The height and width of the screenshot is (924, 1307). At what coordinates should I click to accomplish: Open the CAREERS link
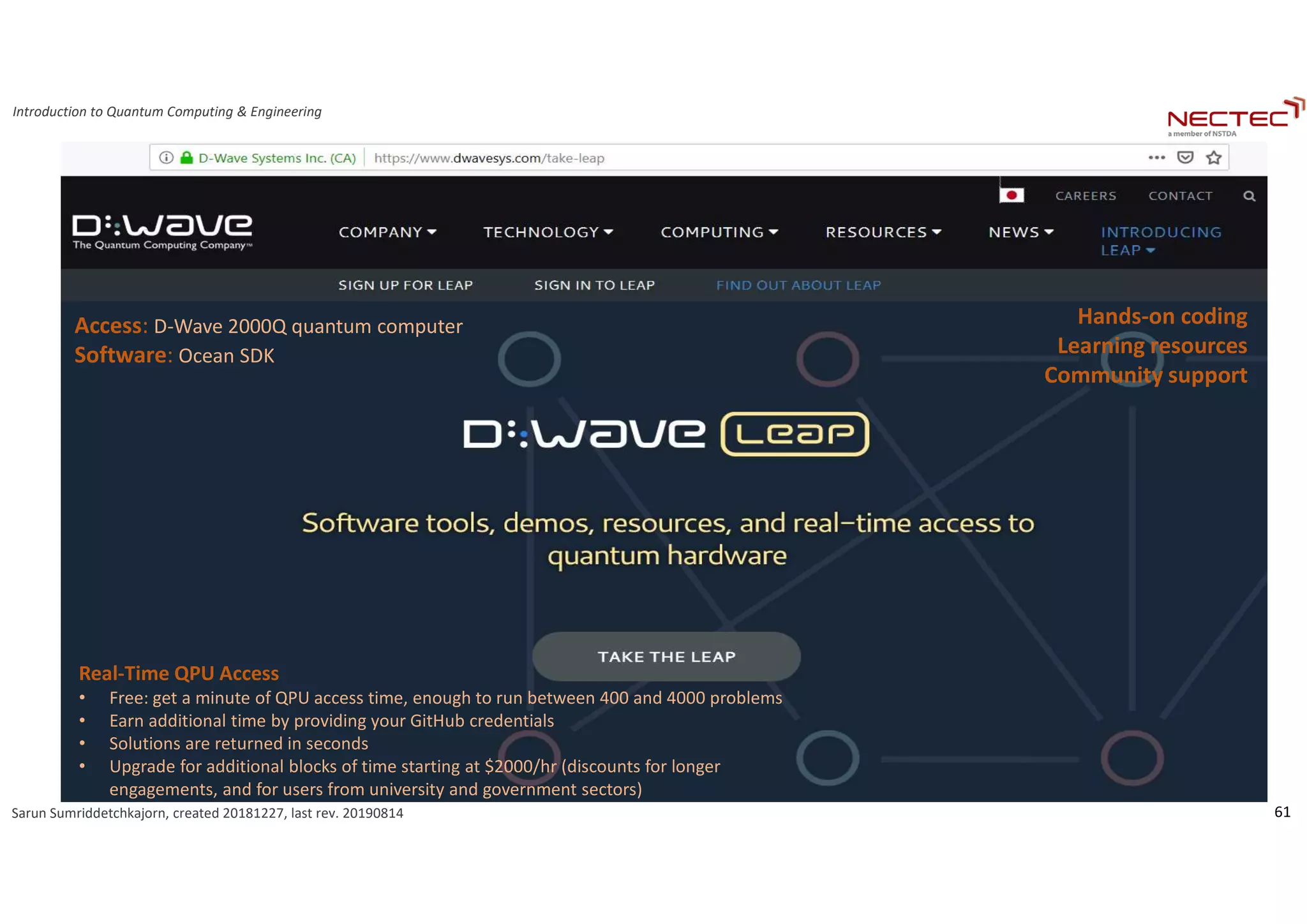point(1086,196)
